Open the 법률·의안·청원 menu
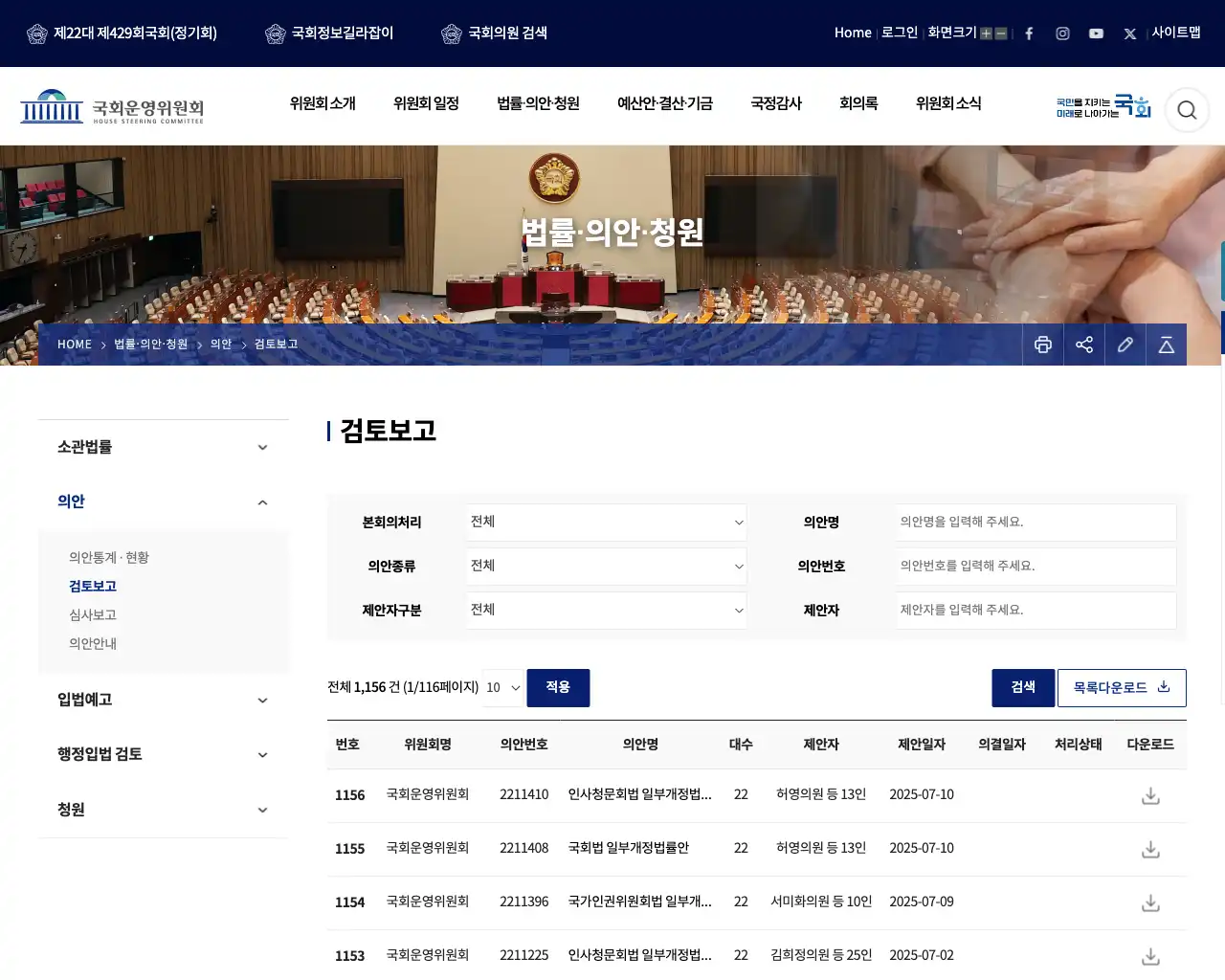This screenshot has width=1225, height=980. (x=538, y=103)
